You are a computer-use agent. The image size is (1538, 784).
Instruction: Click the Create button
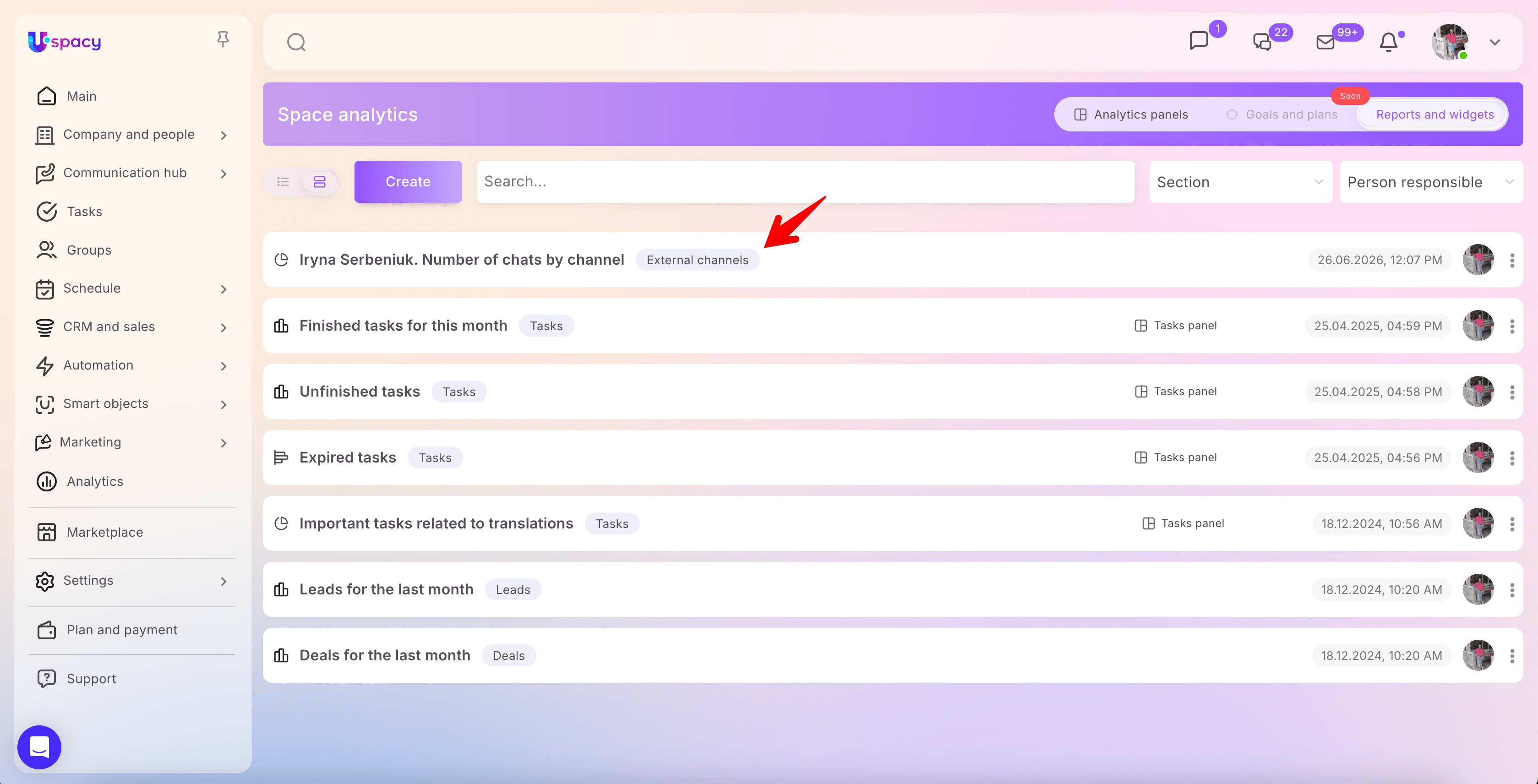tap(408, 181)
